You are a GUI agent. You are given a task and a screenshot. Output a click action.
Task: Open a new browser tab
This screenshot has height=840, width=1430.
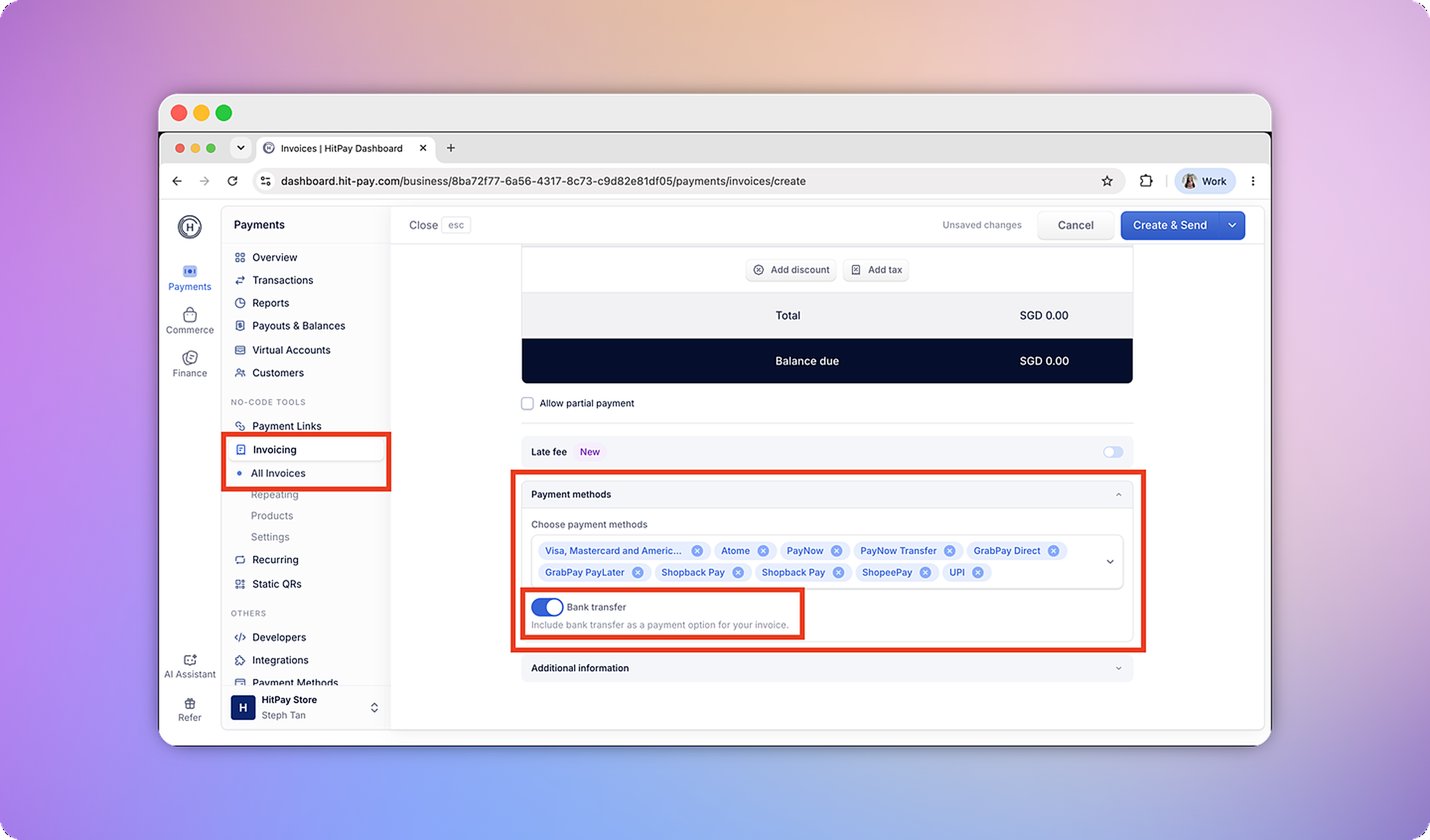(450, 148)
